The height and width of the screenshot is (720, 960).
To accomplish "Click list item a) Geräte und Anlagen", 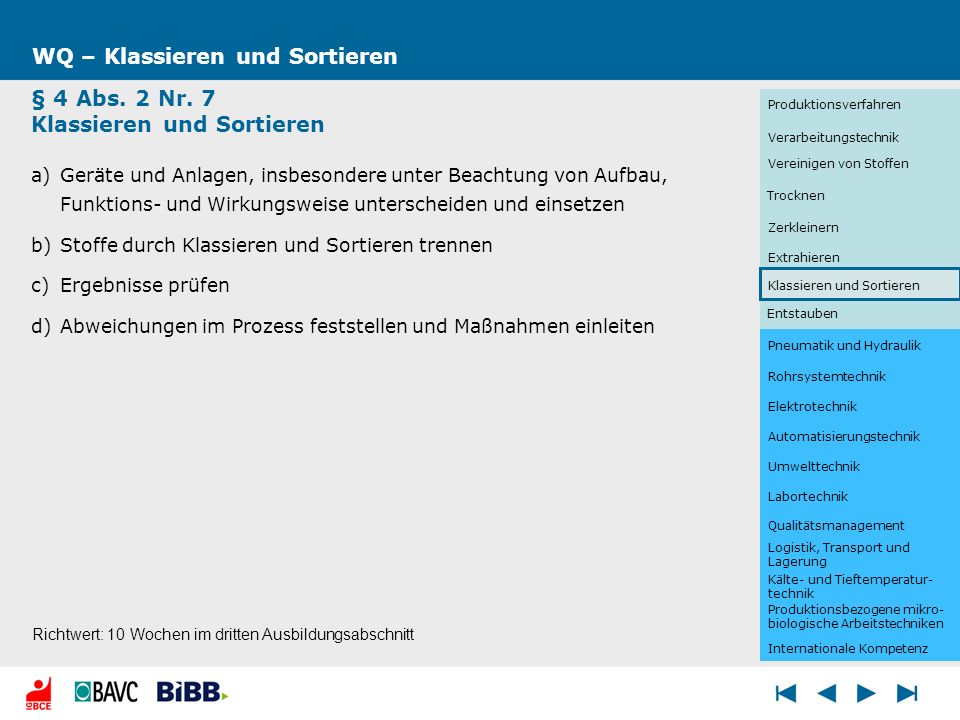I will [349, 189].
